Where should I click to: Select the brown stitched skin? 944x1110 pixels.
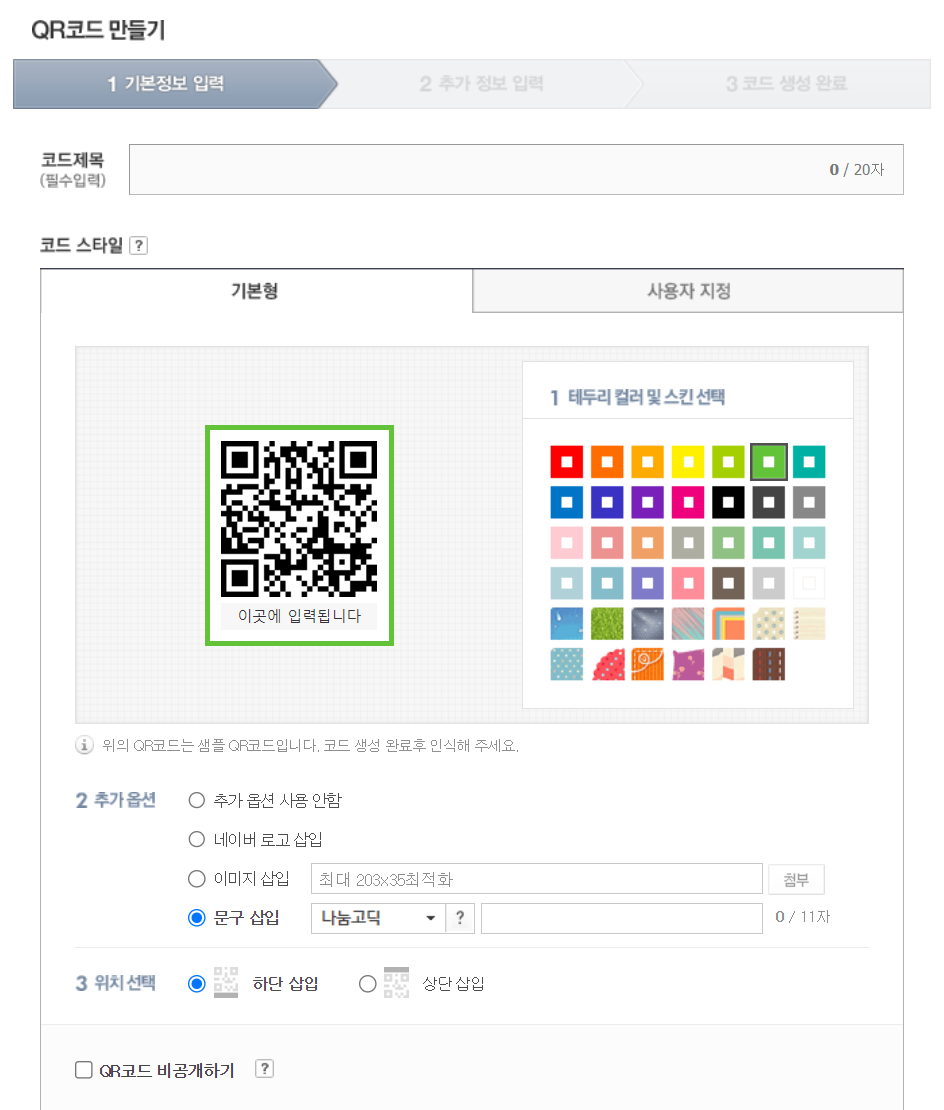tap(769, 664)
